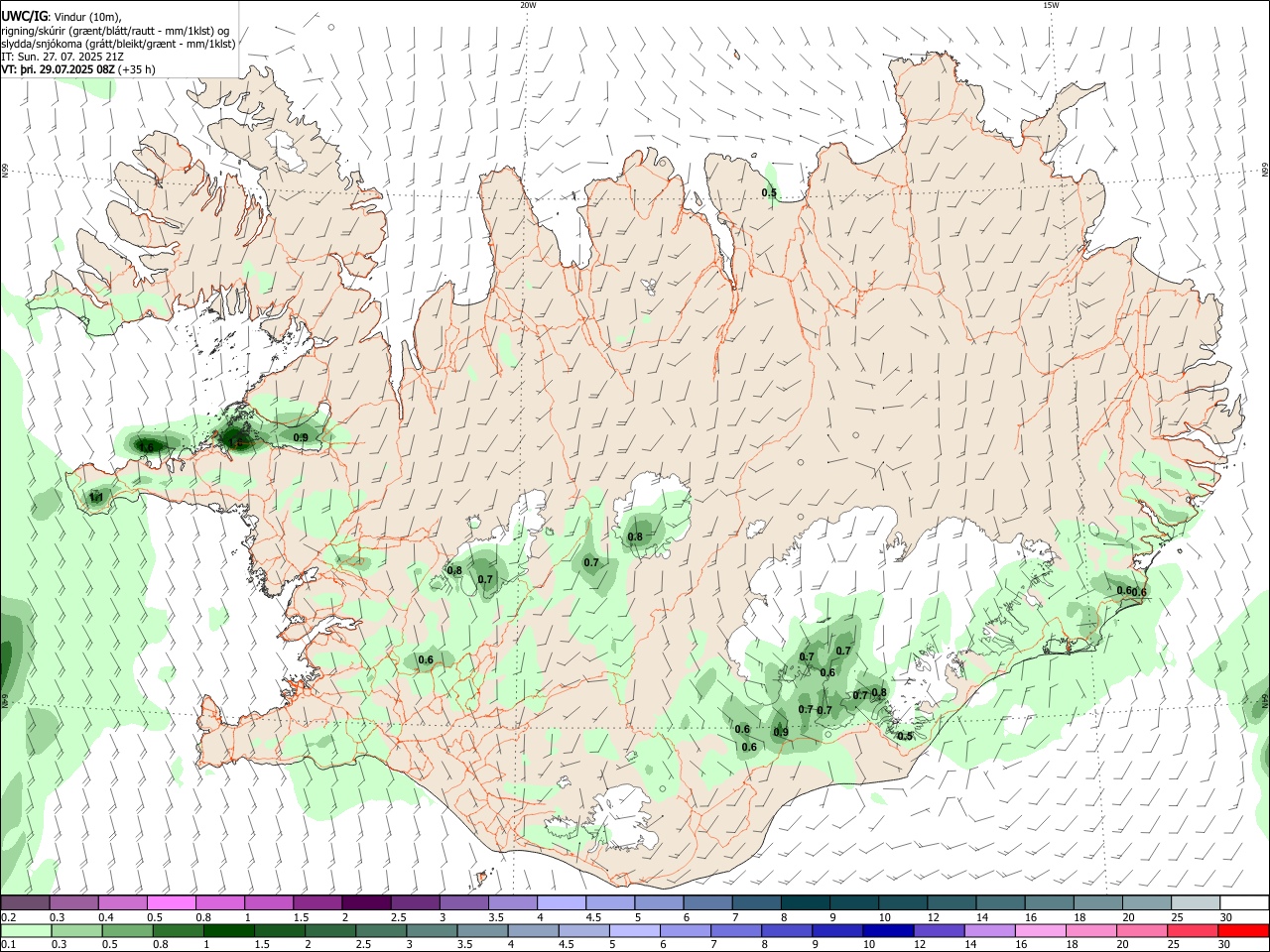
Task: Click the 0.9 value over Breiðafjörður in the west
Action: coord(301,437)
